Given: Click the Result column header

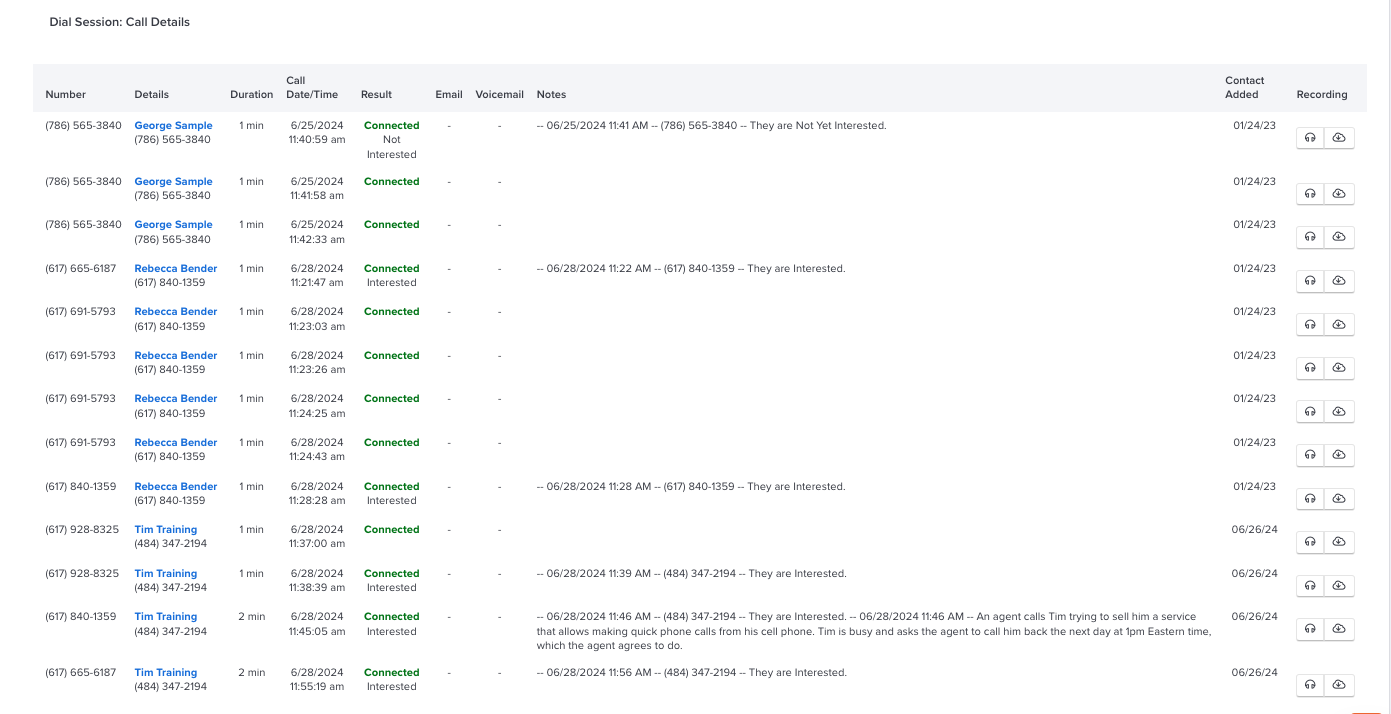Looking at the screenshot, I should click(376, 95).
